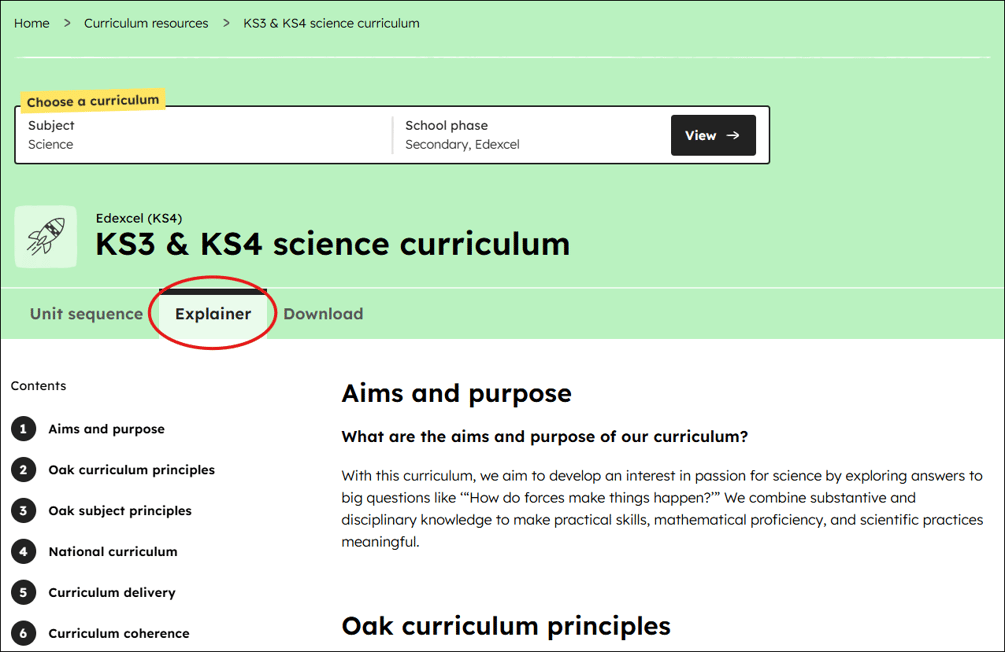Switch to the Unit sequence tab
Image resolution: width=1005 pixels, height=652 pixels.
tap(86, 313)
